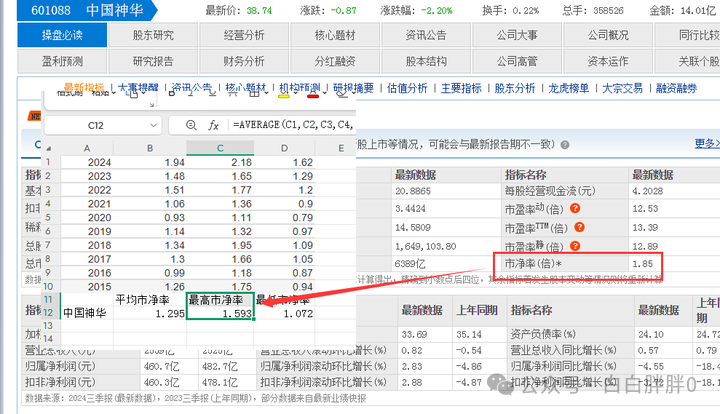The height and width of the screenshot is (414, 720).
Task: Click the 每股经营现金流(元) label
Action: (550, 191)
